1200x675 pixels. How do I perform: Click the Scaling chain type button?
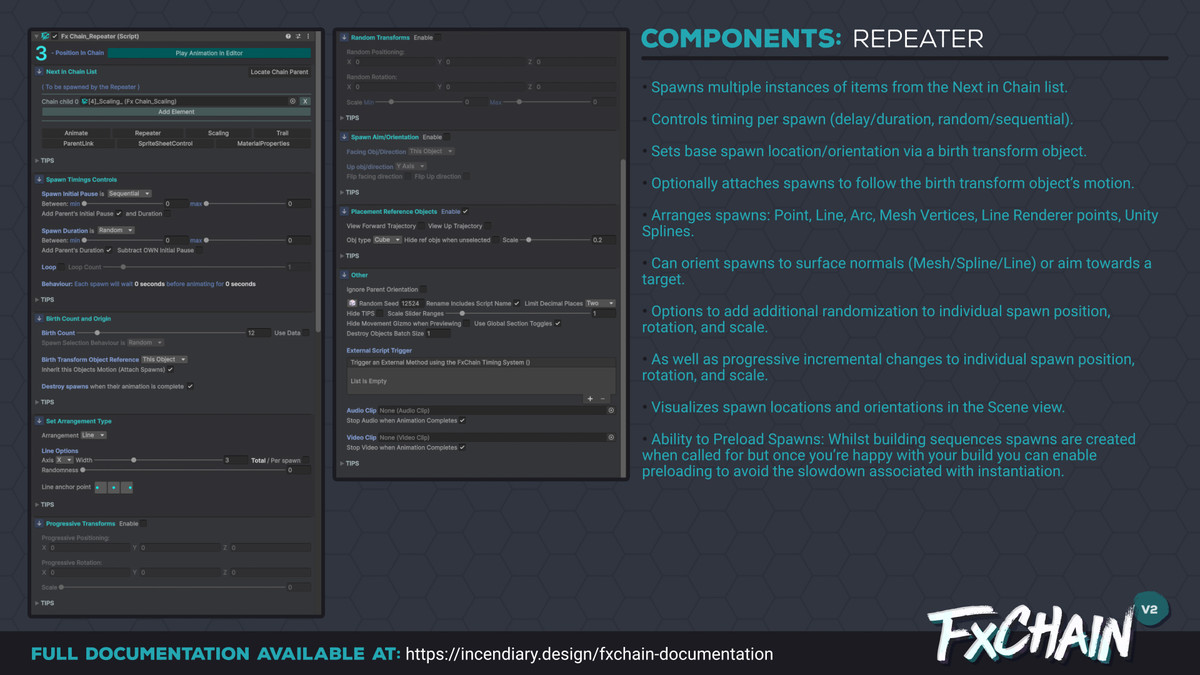tap(218, 133)
